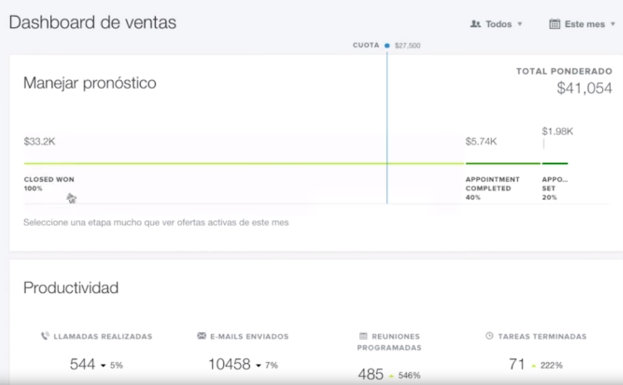Click the 5% decrease indicator

[112, 365]
